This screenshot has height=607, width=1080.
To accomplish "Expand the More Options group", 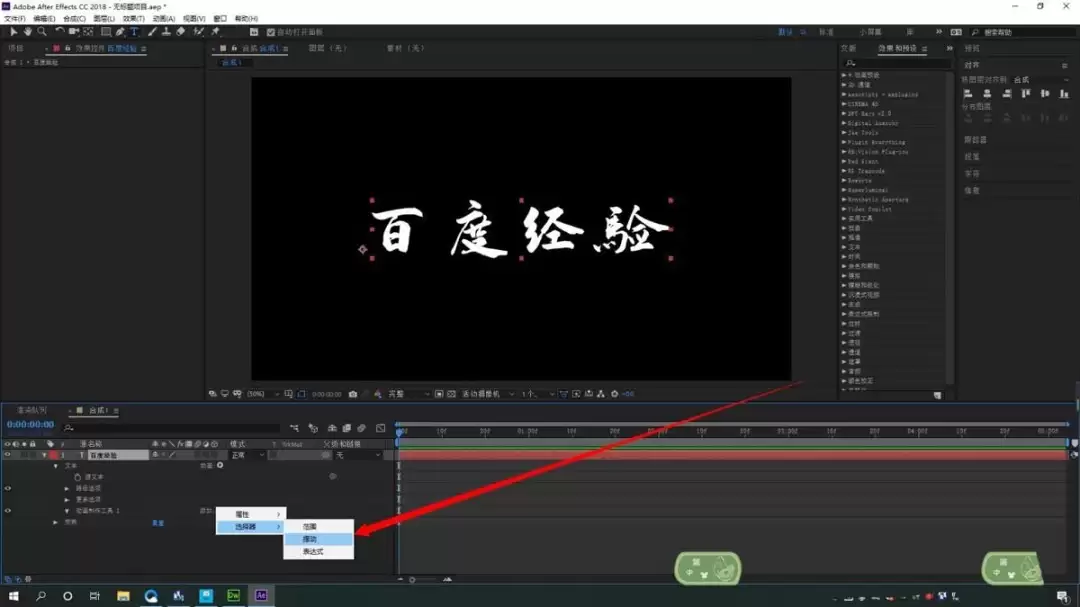I will tap(67, 500).
